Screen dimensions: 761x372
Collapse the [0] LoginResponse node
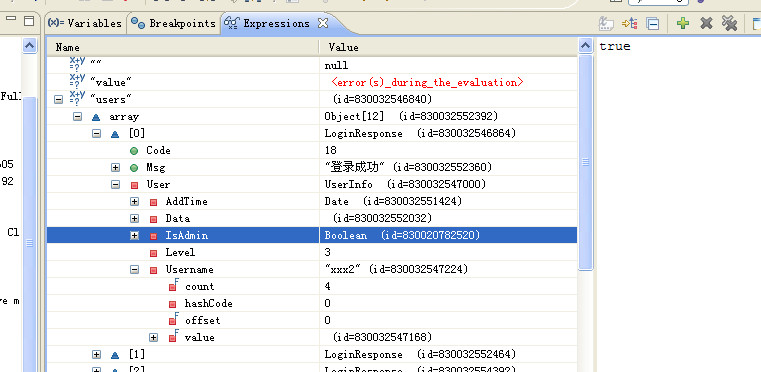(96, 134)
